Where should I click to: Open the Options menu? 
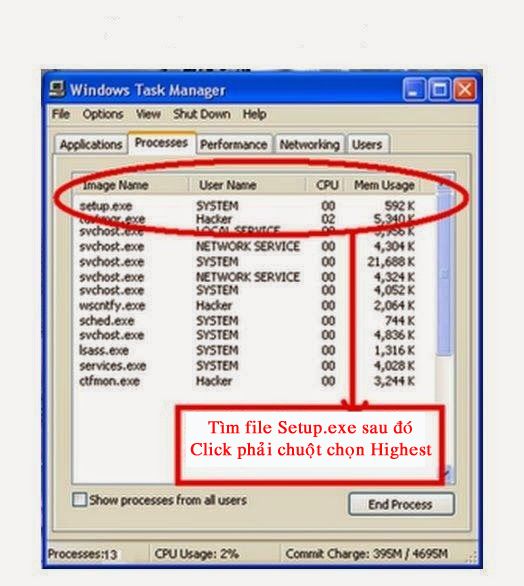coord(103,114)
